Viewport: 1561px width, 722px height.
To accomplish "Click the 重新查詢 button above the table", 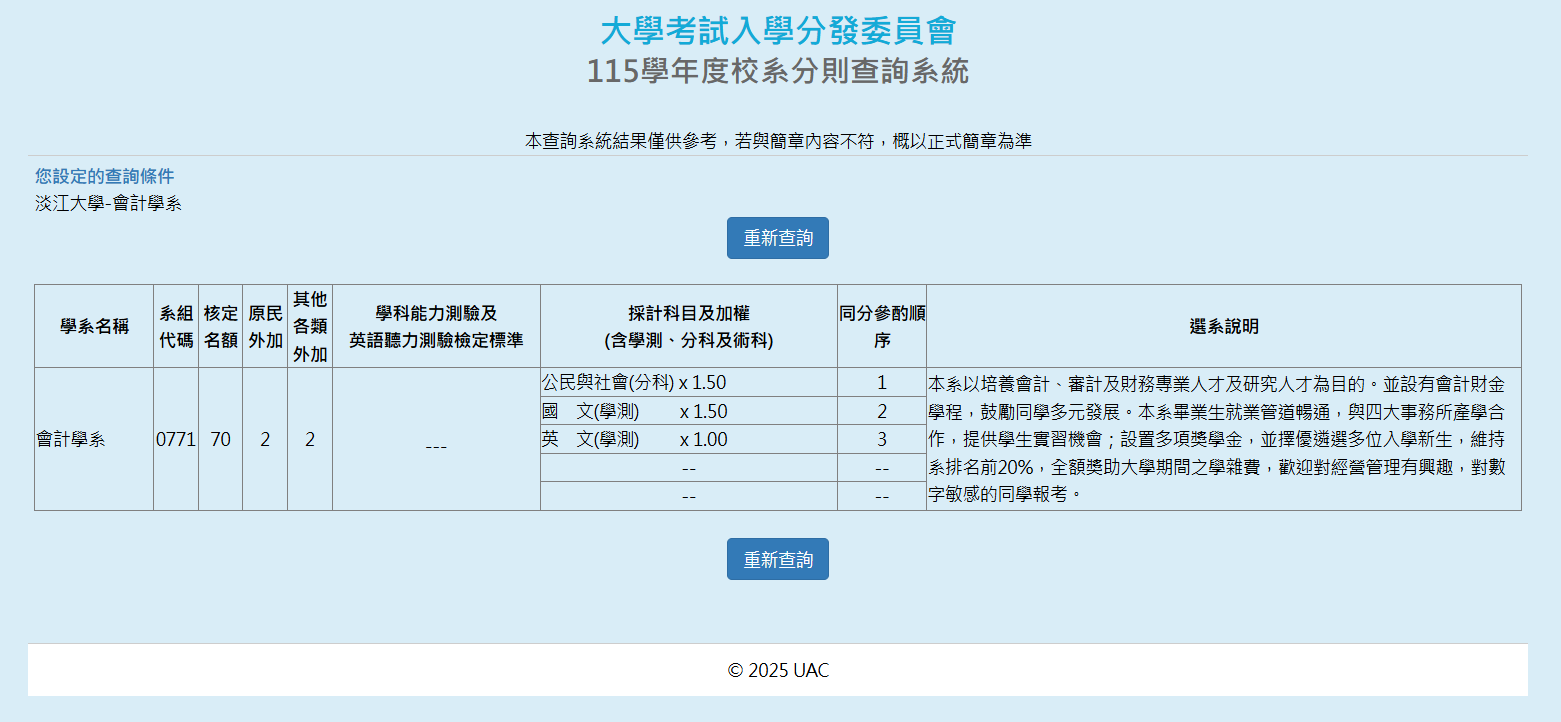I will (x=777, y=238).
